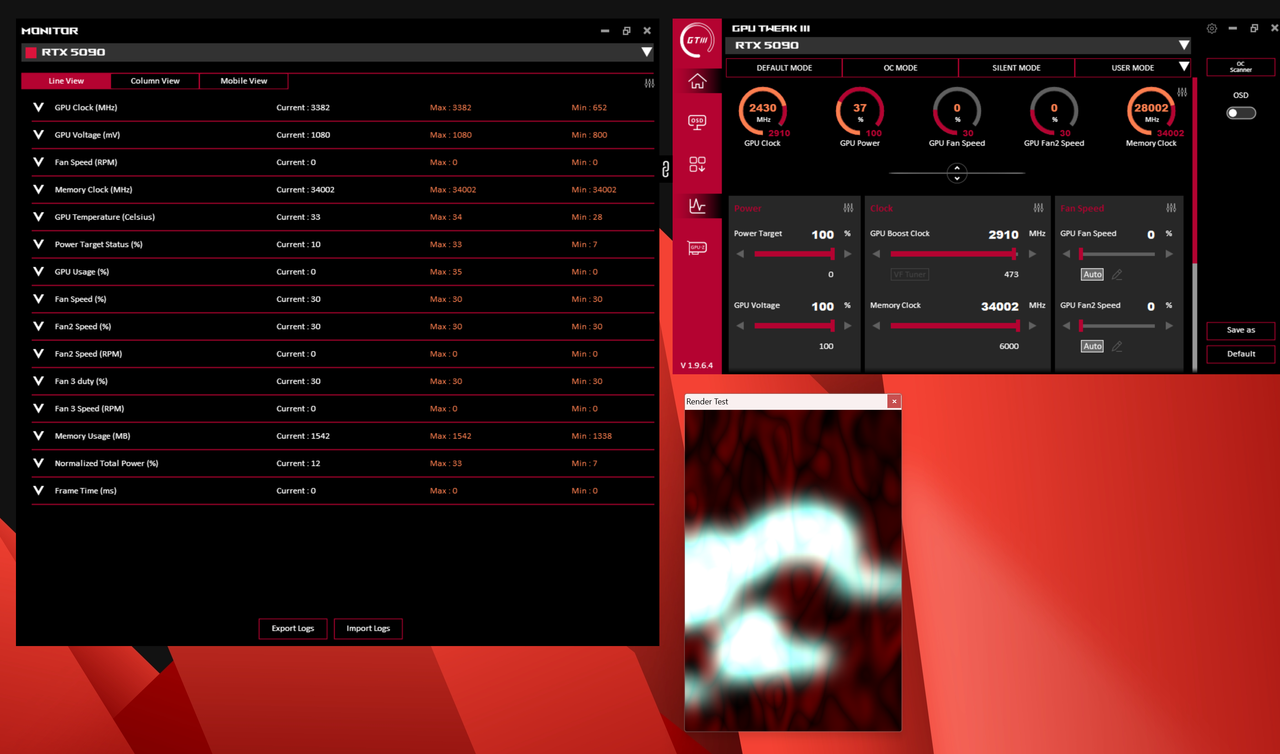The image size is (1280, 754).
Task: Open Monitor window display settings sliders icon
Action: point(649,83)
